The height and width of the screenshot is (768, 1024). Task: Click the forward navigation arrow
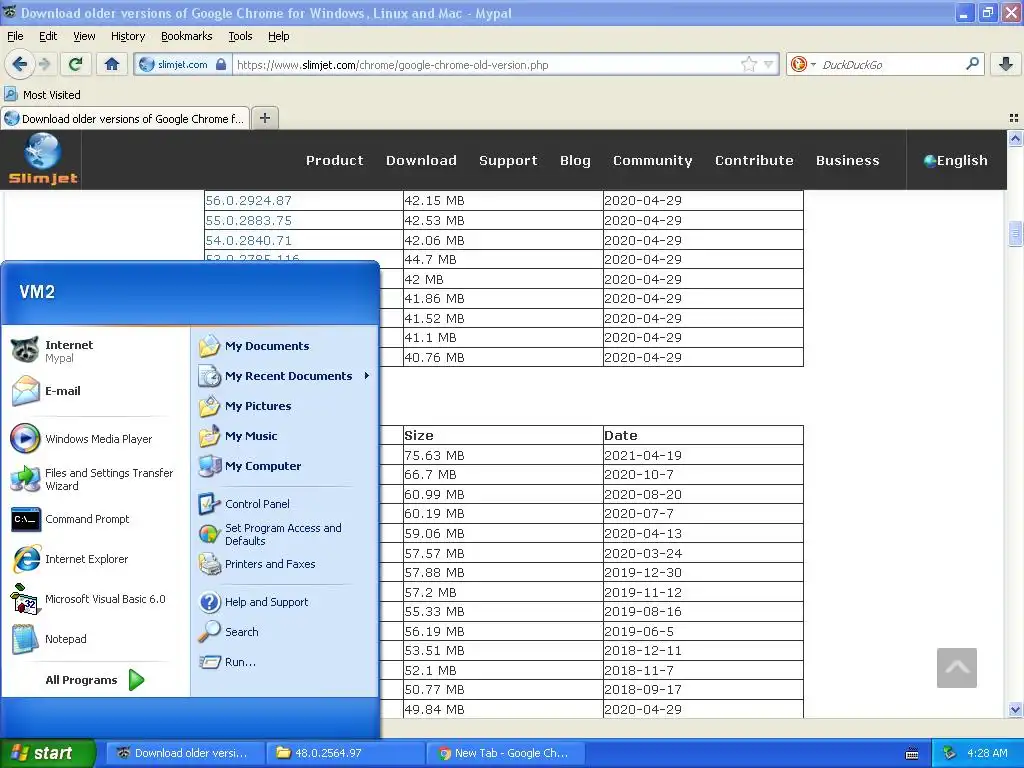coord(44,64)
